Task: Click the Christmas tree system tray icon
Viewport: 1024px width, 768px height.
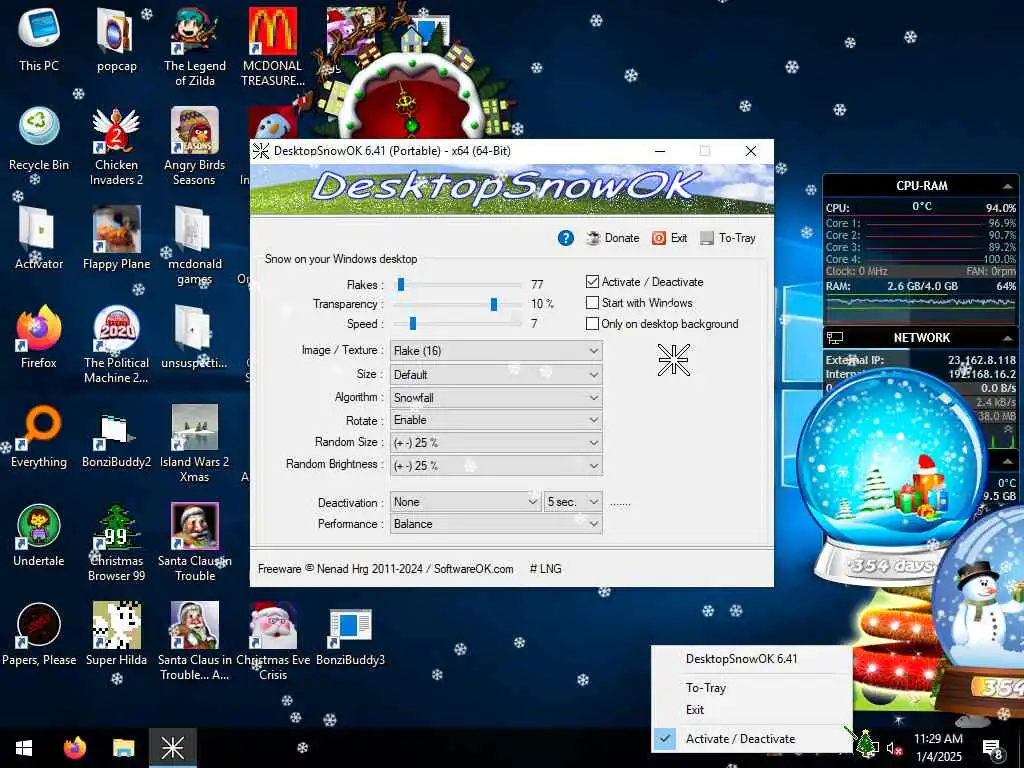Action: pos(867,744)
